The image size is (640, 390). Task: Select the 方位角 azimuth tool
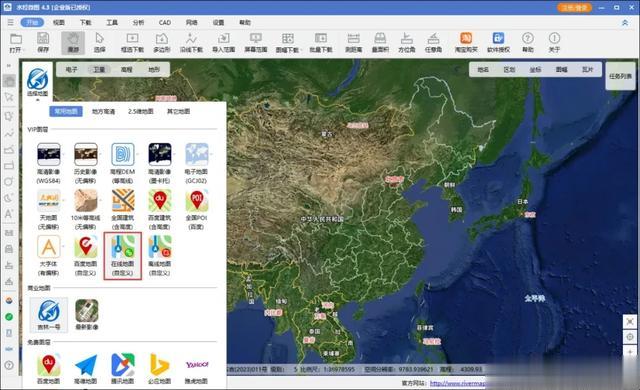click(407, 42)
